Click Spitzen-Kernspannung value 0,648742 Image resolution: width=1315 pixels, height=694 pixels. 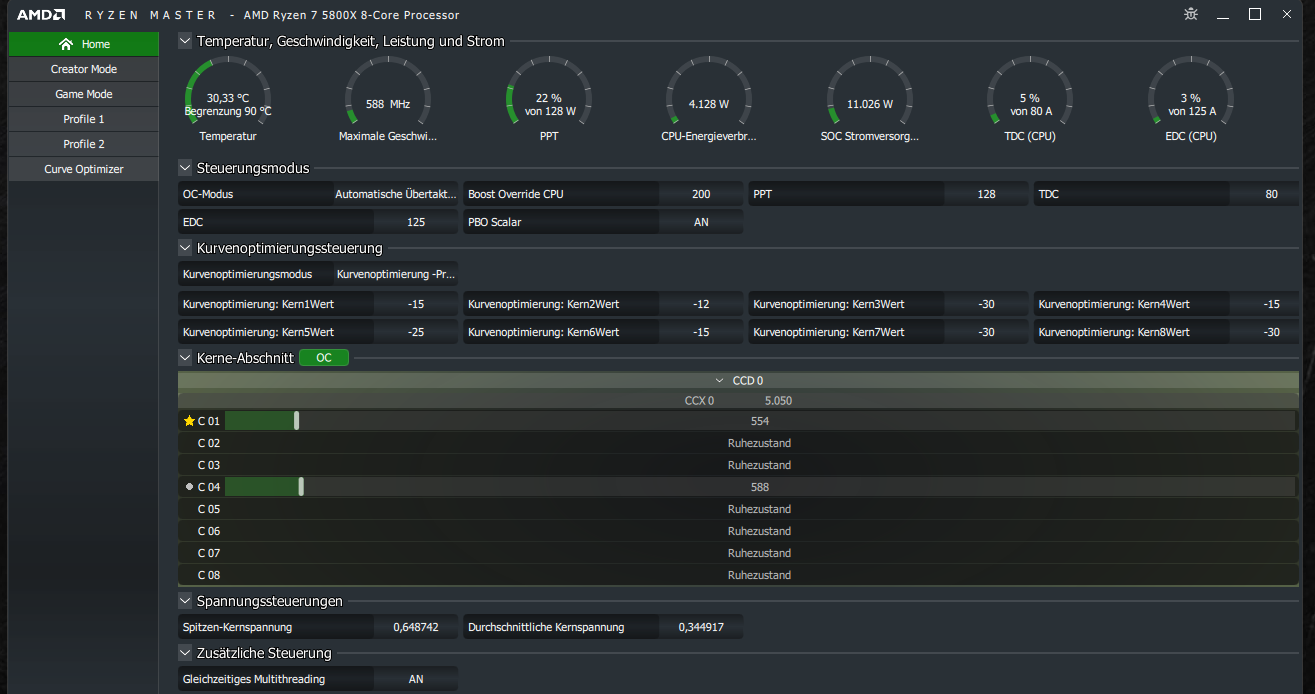416,627
